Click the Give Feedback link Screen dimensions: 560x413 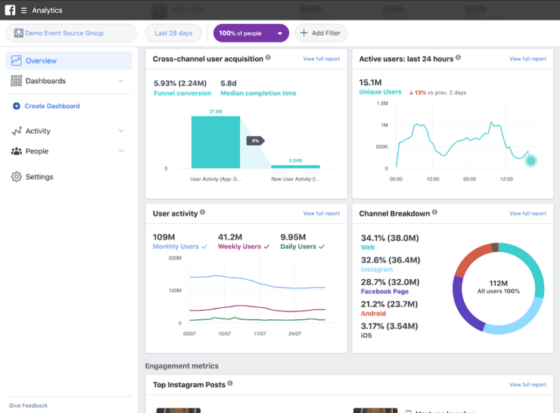(x=28, y=405)
